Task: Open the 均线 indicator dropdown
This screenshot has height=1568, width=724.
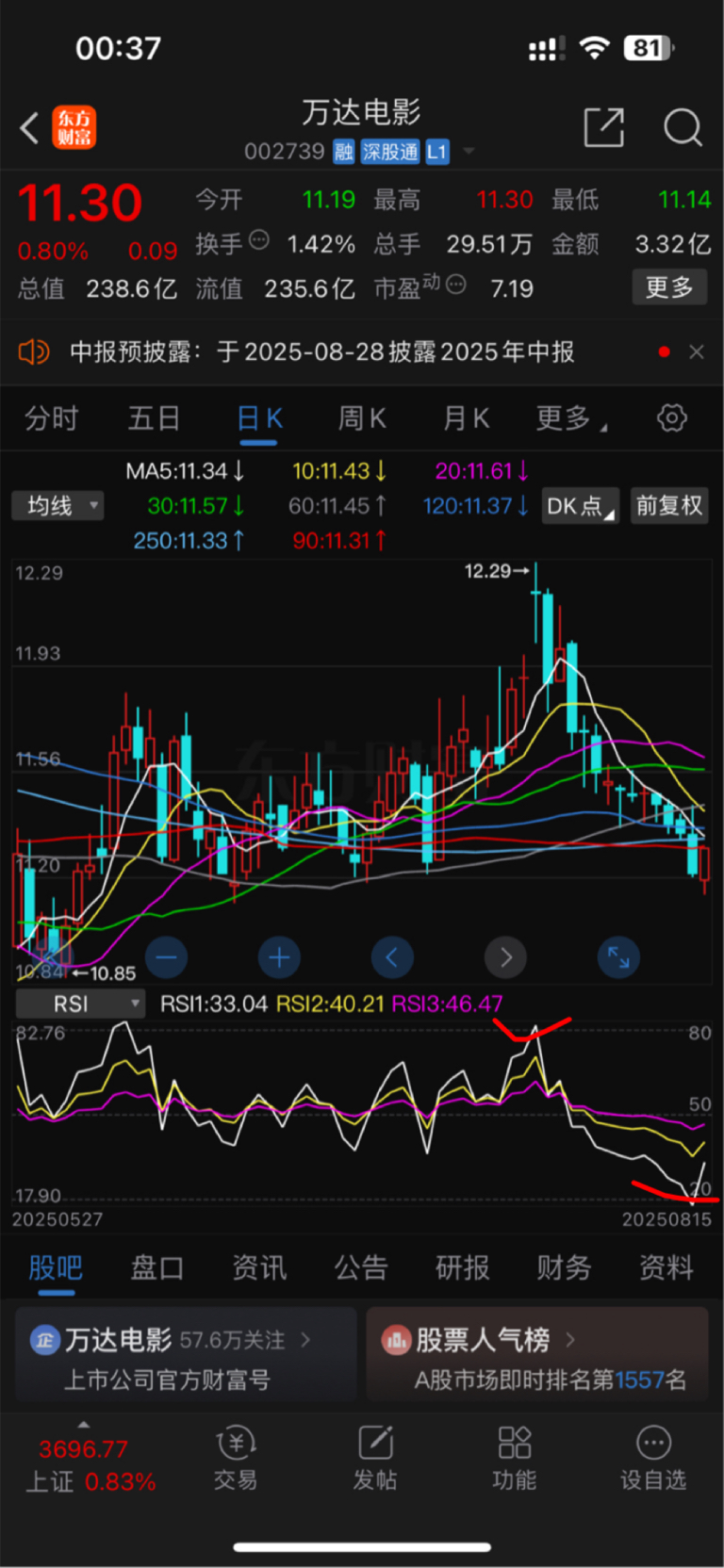Action: tap(58, 506)
